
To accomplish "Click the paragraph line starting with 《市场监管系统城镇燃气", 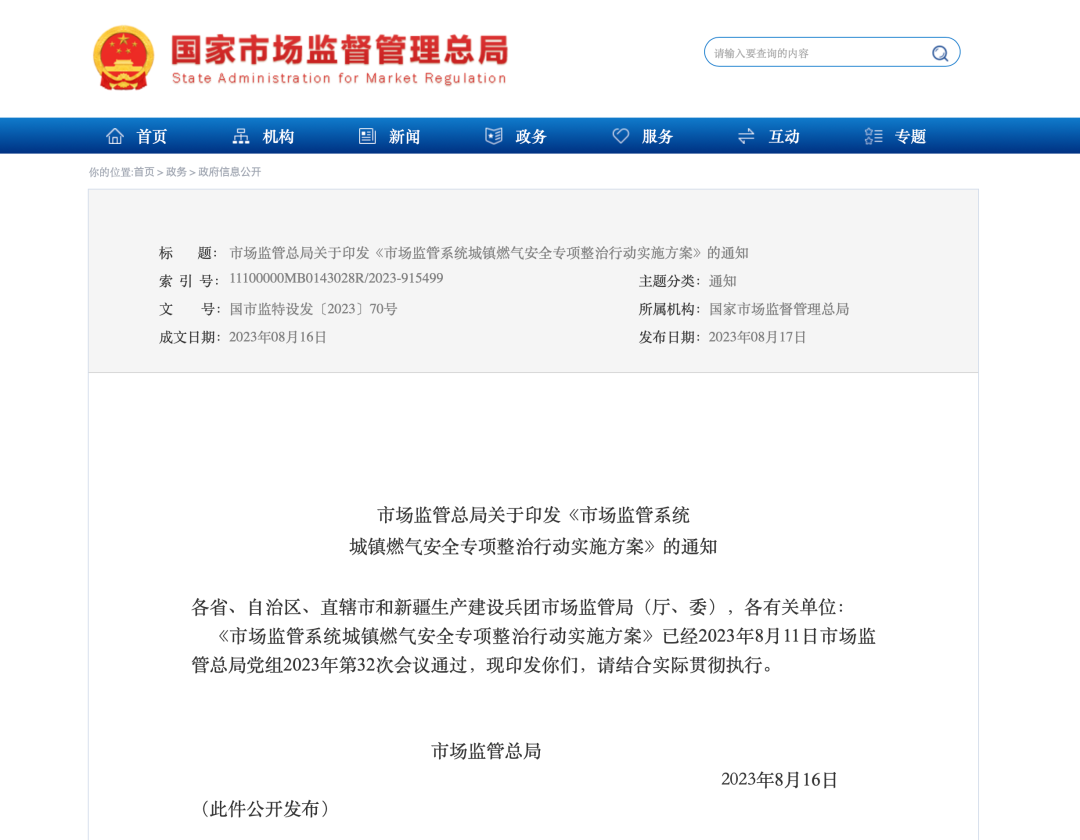I will pyautogui.click(x=545, y=636).
